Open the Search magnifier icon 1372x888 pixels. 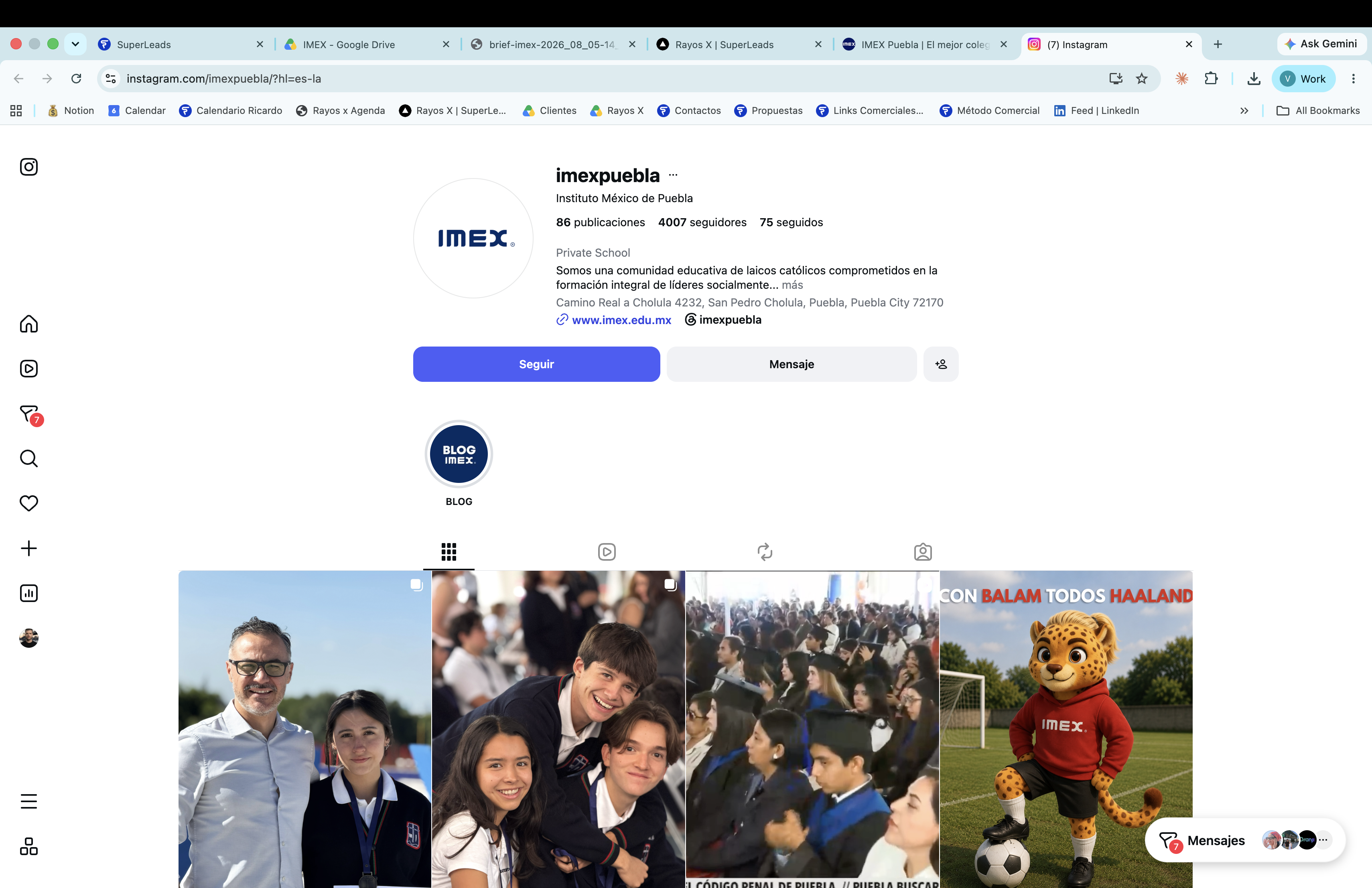29,459
